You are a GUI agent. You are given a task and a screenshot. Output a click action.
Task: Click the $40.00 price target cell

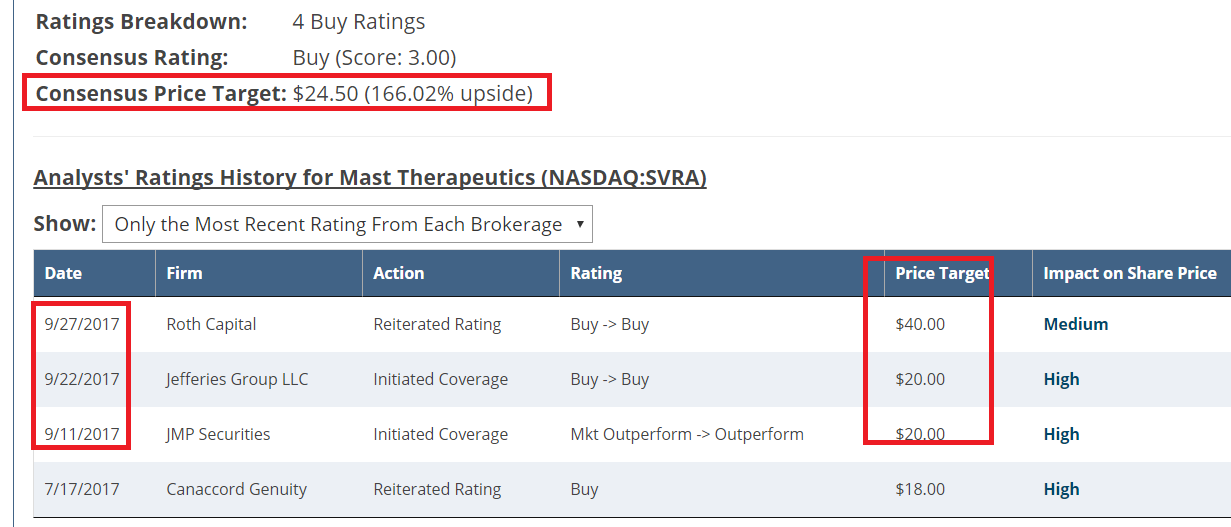pyautogui.click(x=920, y=324)
